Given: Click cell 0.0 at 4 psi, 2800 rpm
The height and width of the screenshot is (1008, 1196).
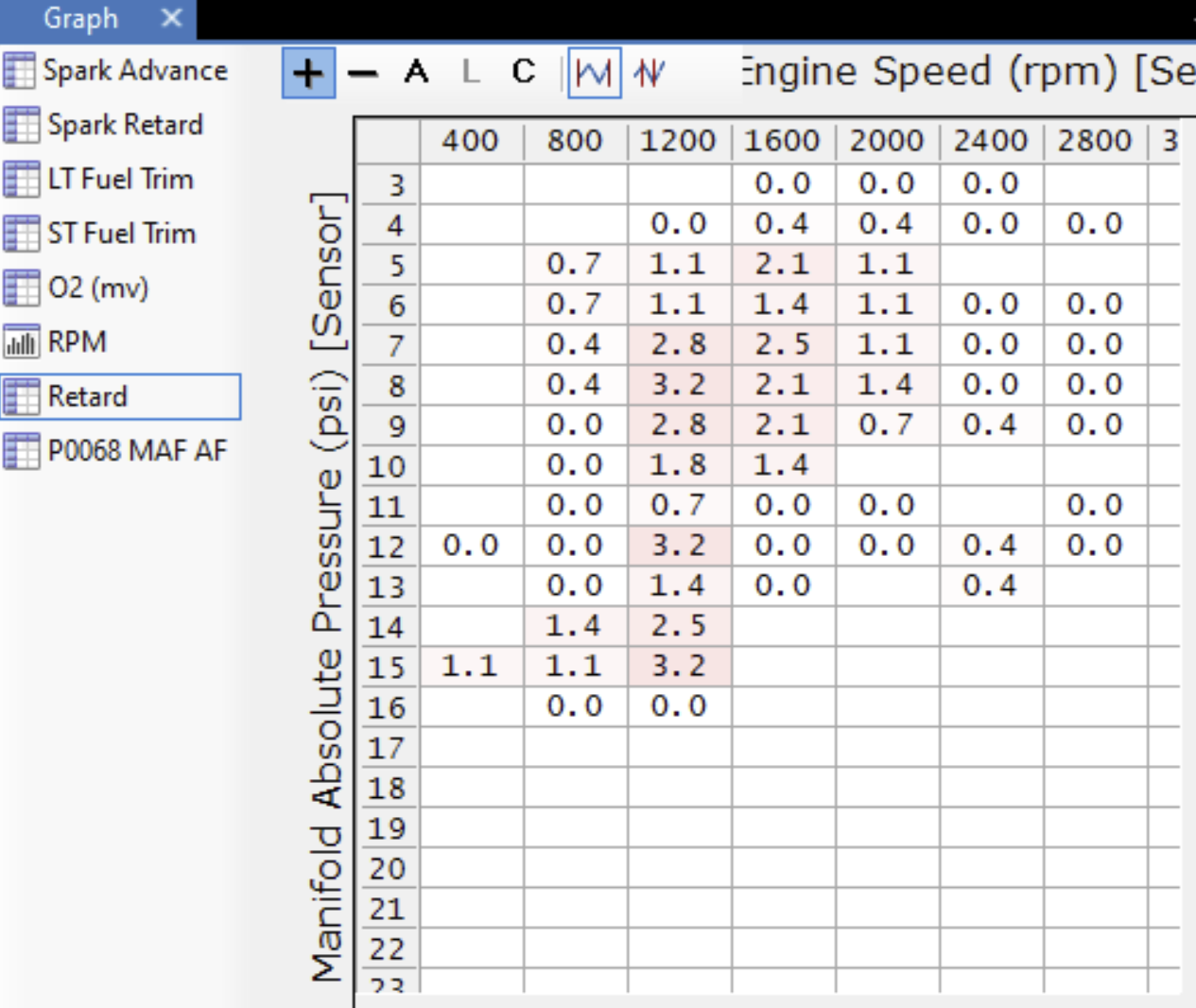Looking at the screenshot, I should tap(1095, 224).
